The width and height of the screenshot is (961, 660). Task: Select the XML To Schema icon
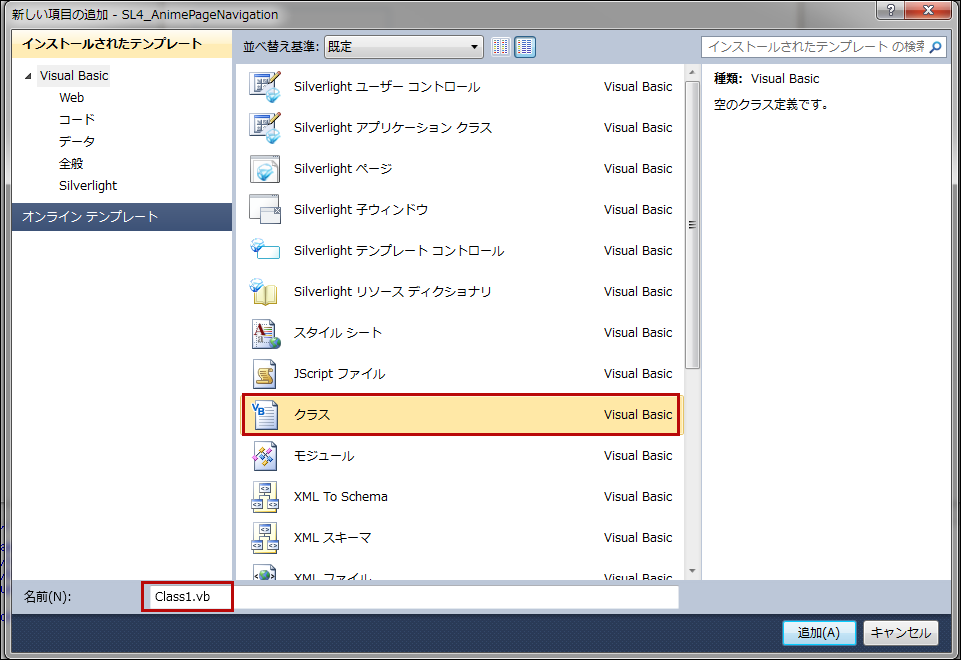(265, 497)
